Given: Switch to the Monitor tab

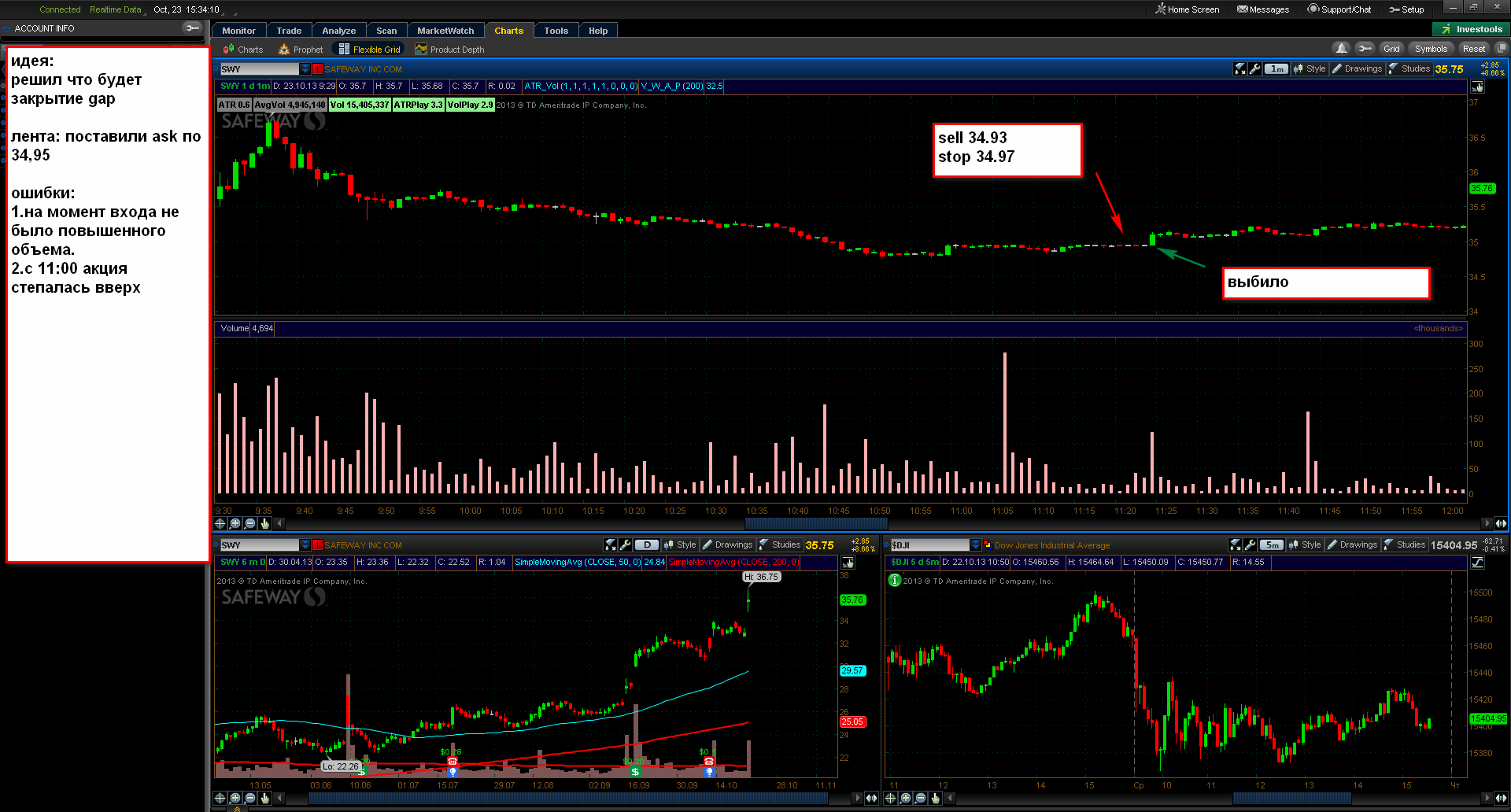Looking at the screenshot, I should tap(238, 31).
